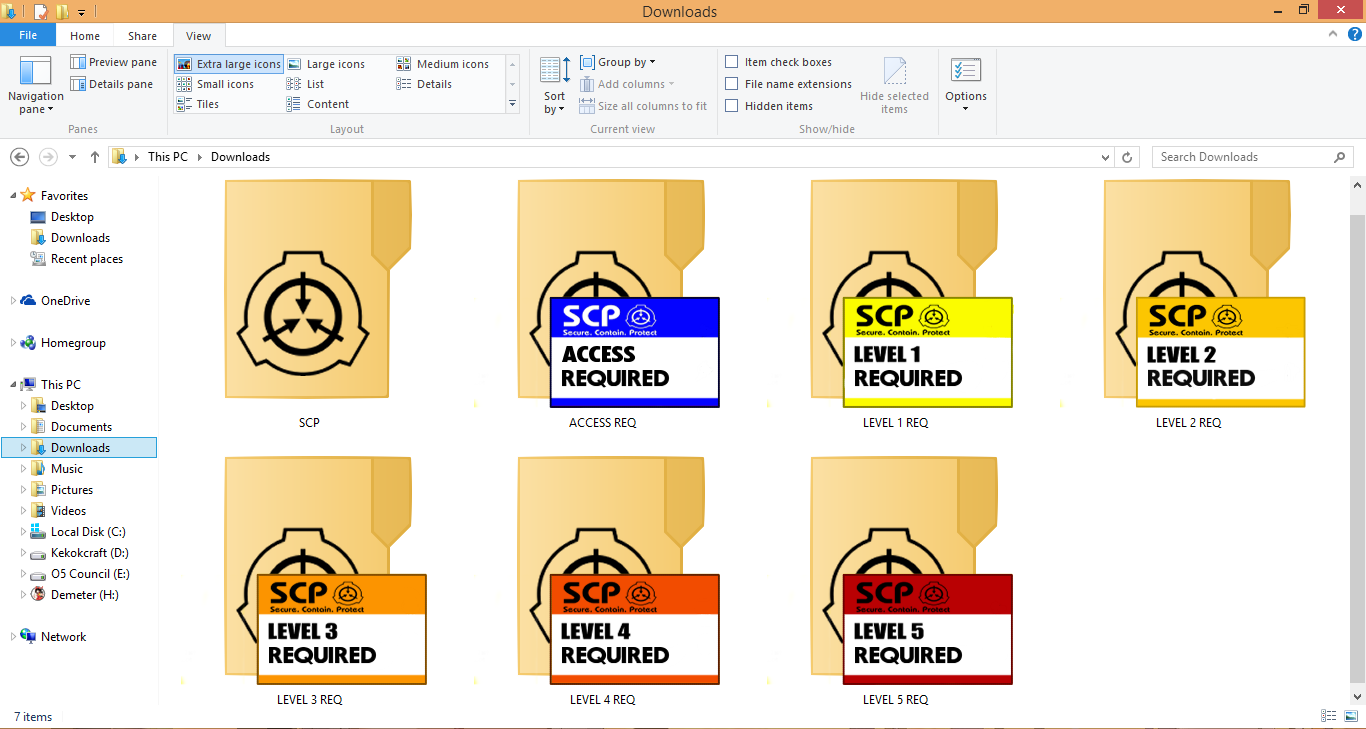Switch to the Home ribbon tab

[x=85, y=36]
